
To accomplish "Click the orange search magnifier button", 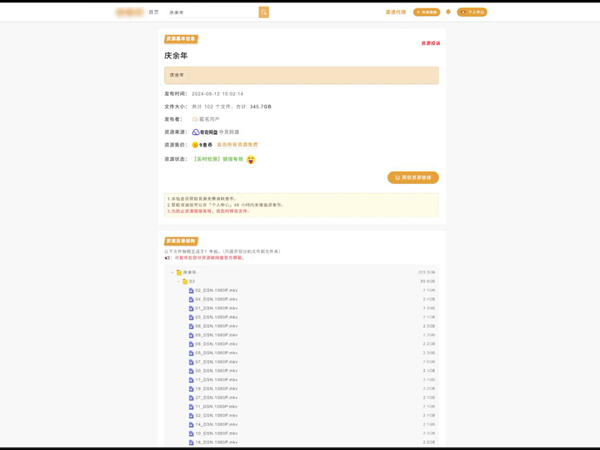I will pos(264,12).
